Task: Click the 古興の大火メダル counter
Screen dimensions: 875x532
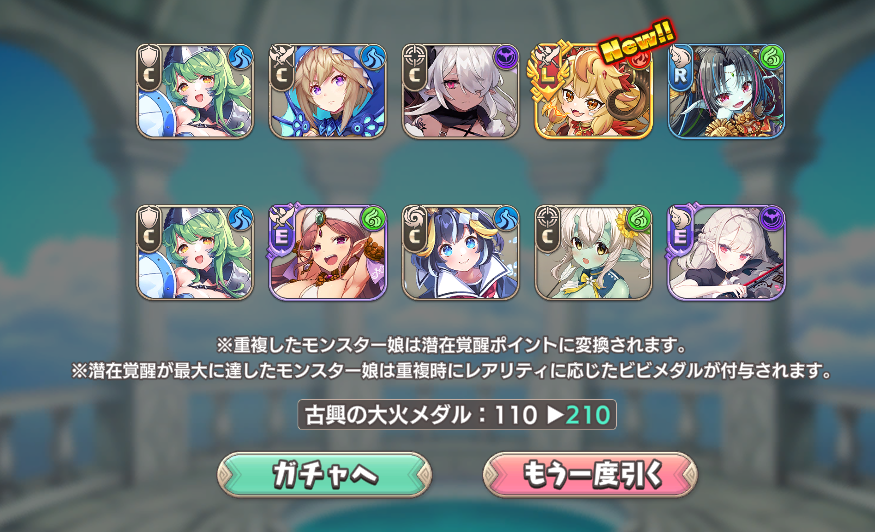Action: tap(457, 415)
